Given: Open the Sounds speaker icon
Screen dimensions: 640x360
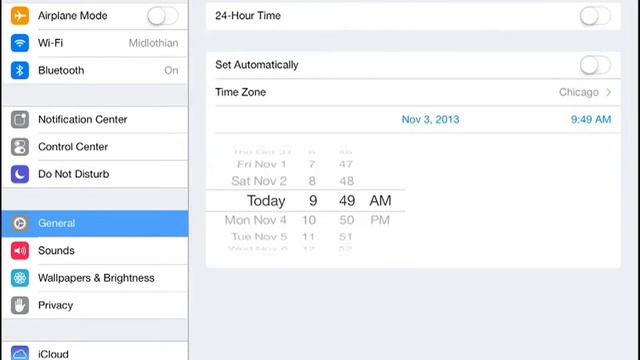Looking at the screenshot, I should click(x=20, y=251).
